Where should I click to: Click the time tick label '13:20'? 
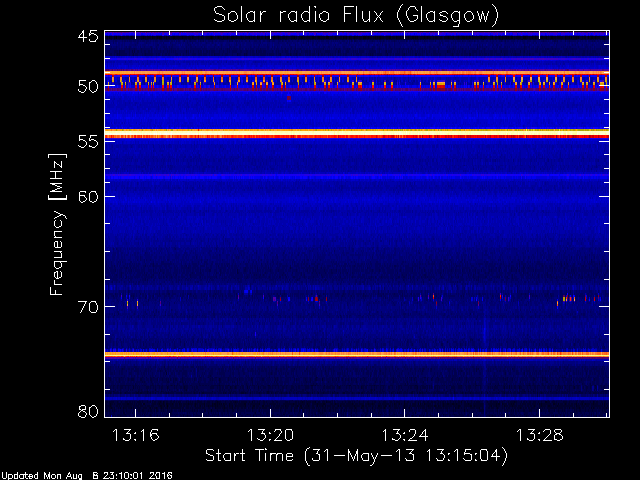270,435
